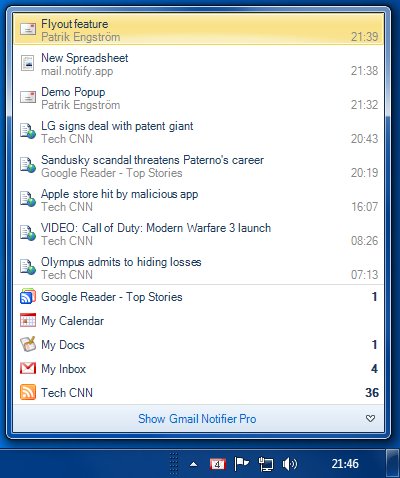Screen dimensions: 400x478
Task: Open the New Spreadsheet notification
Action: (199, 63)
